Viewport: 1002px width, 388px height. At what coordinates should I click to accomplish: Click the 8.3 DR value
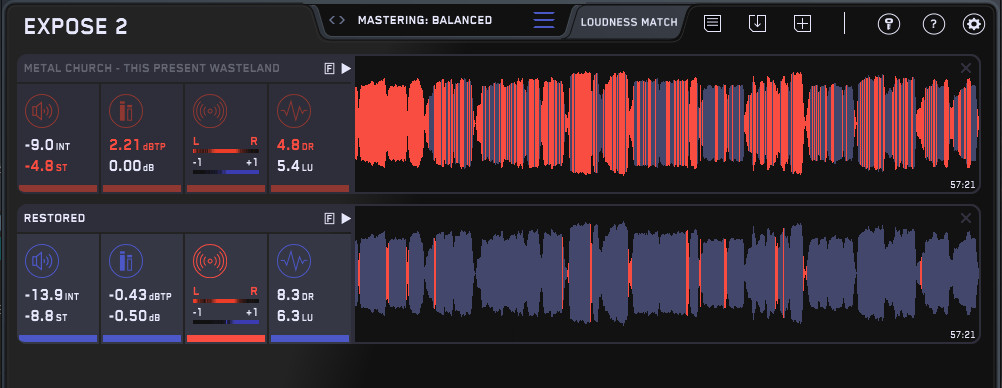coord(296,296)
